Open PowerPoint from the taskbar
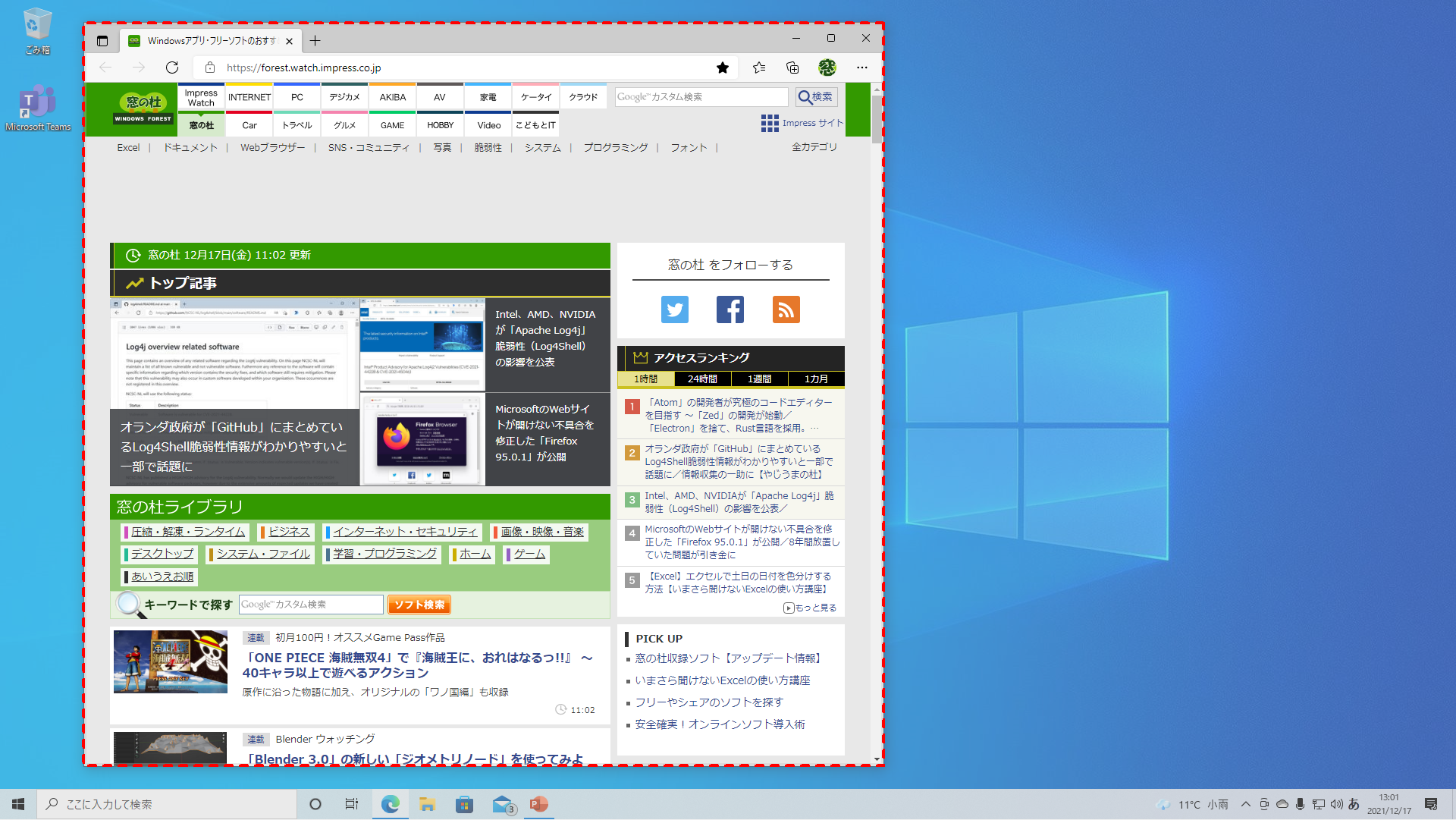This screenshot has width=1456, height=820. 539,804
